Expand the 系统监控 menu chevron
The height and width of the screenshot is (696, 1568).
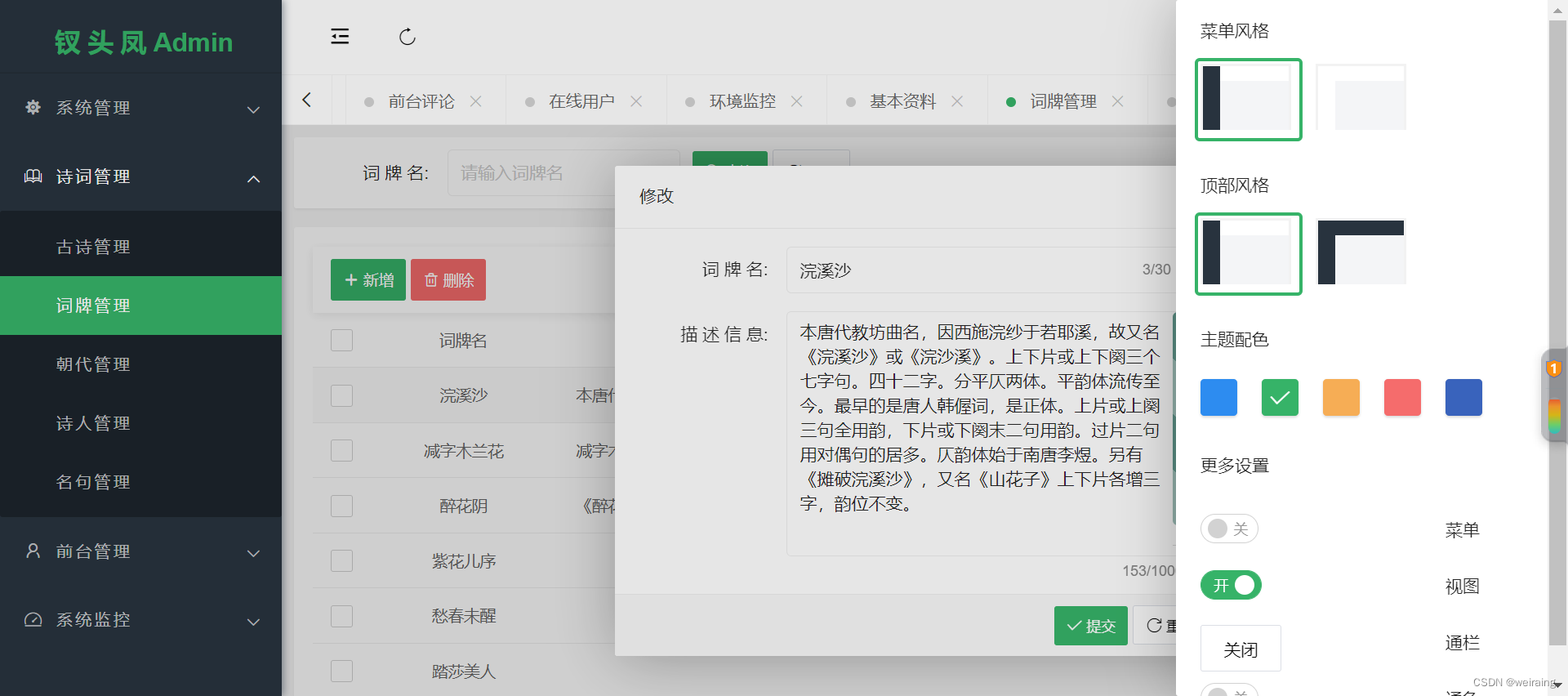click(254, 622)
